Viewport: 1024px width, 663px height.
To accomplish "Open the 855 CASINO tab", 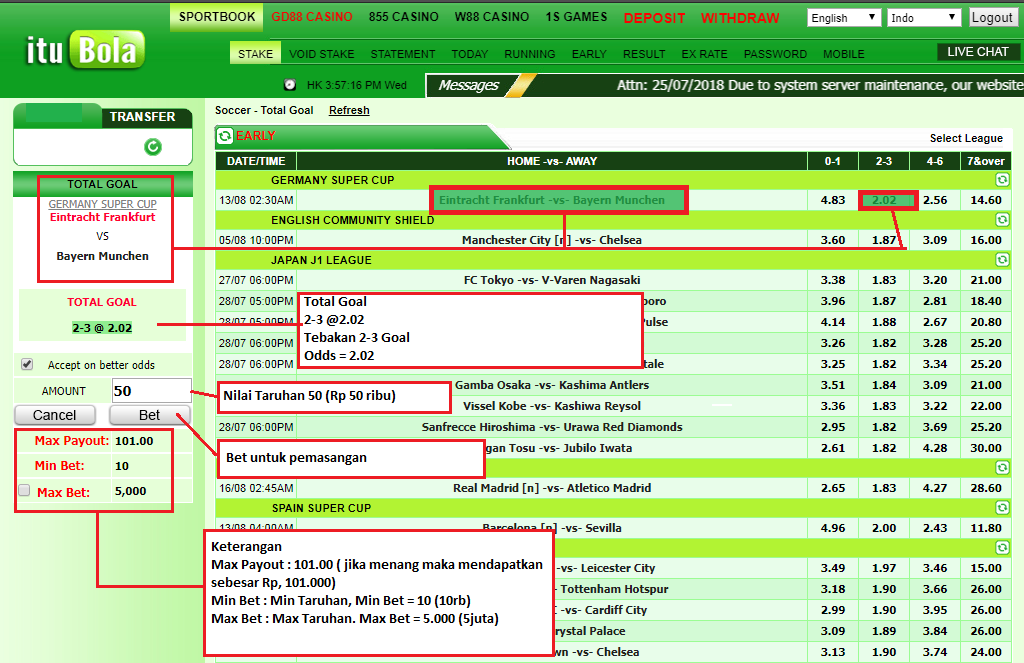I will click(404, 17).
